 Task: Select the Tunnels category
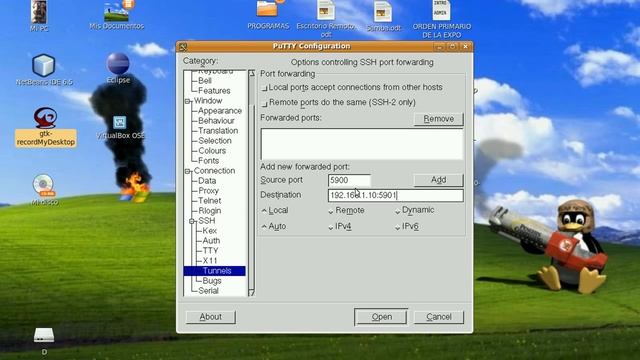[x=215, y=271]
